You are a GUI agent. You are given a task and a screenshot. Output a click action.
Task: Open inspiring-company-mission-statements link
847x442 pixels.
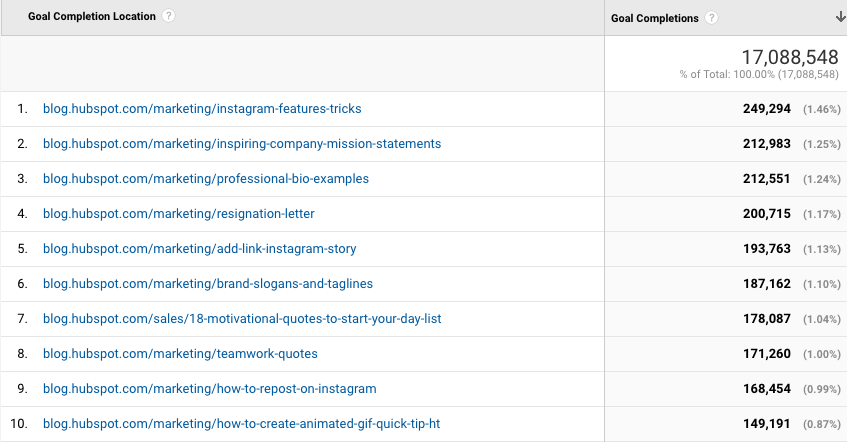(242, 143)
